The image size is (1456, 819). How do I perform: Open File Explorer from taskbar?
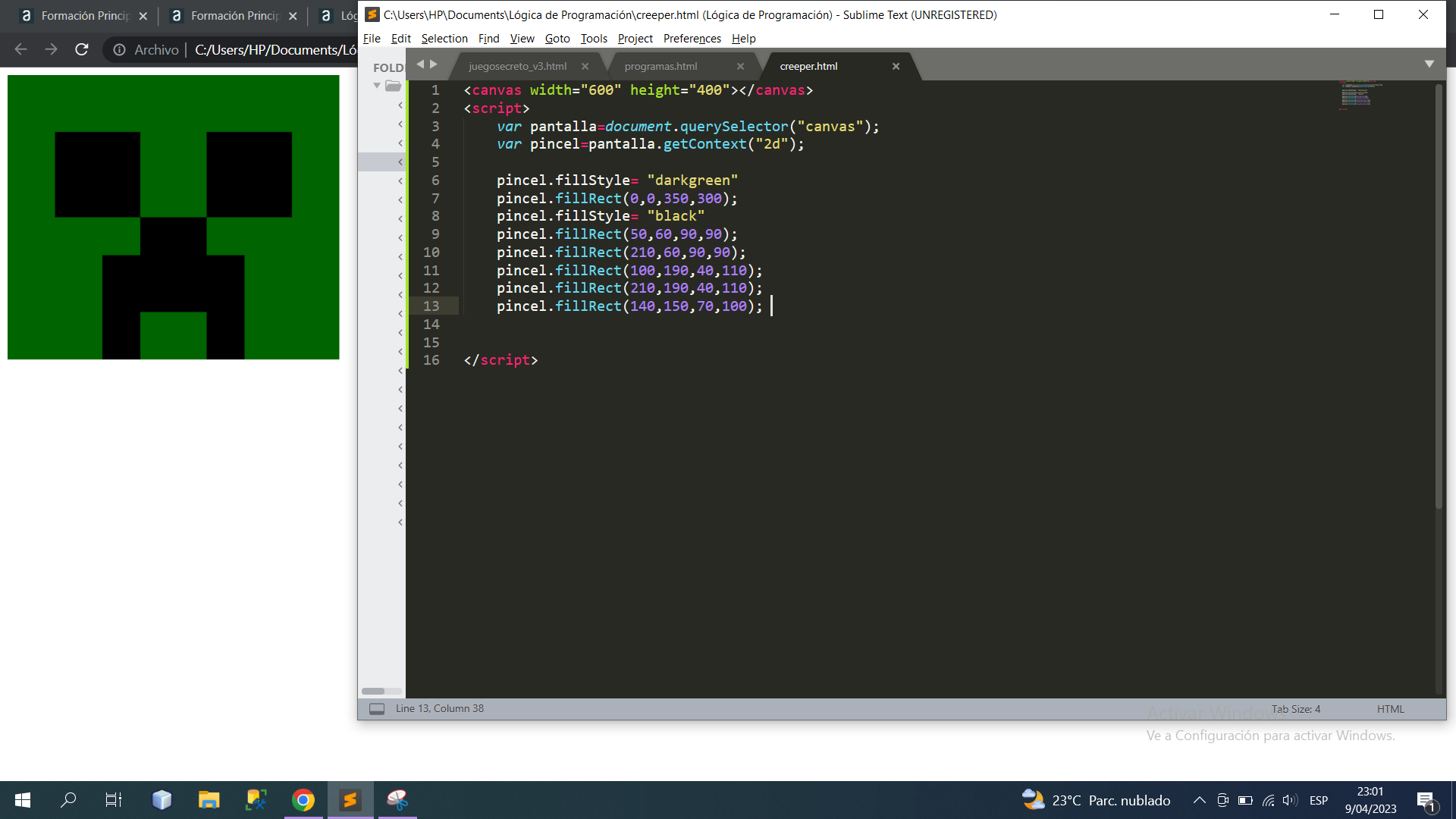209,800
